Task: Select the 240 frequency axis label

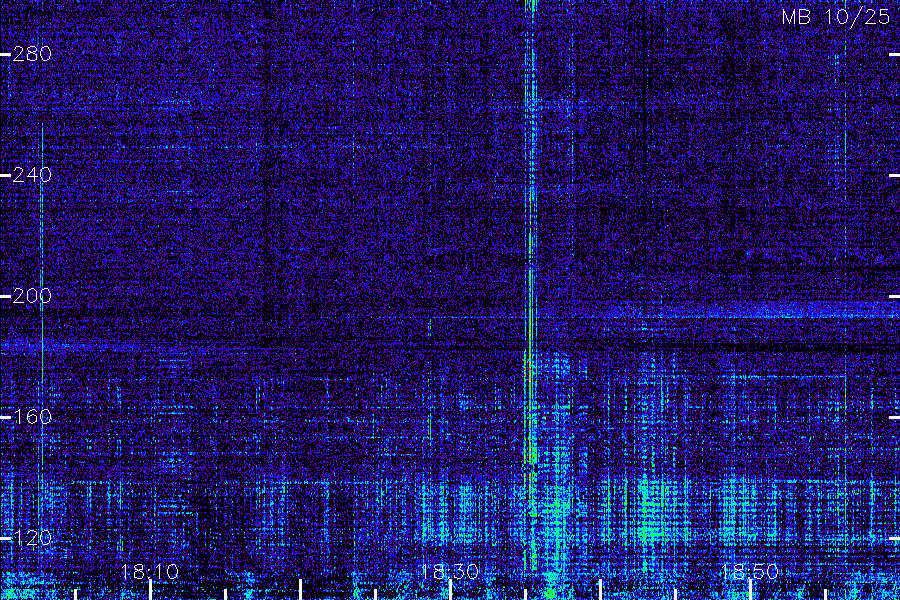Action: click(32, 175)
